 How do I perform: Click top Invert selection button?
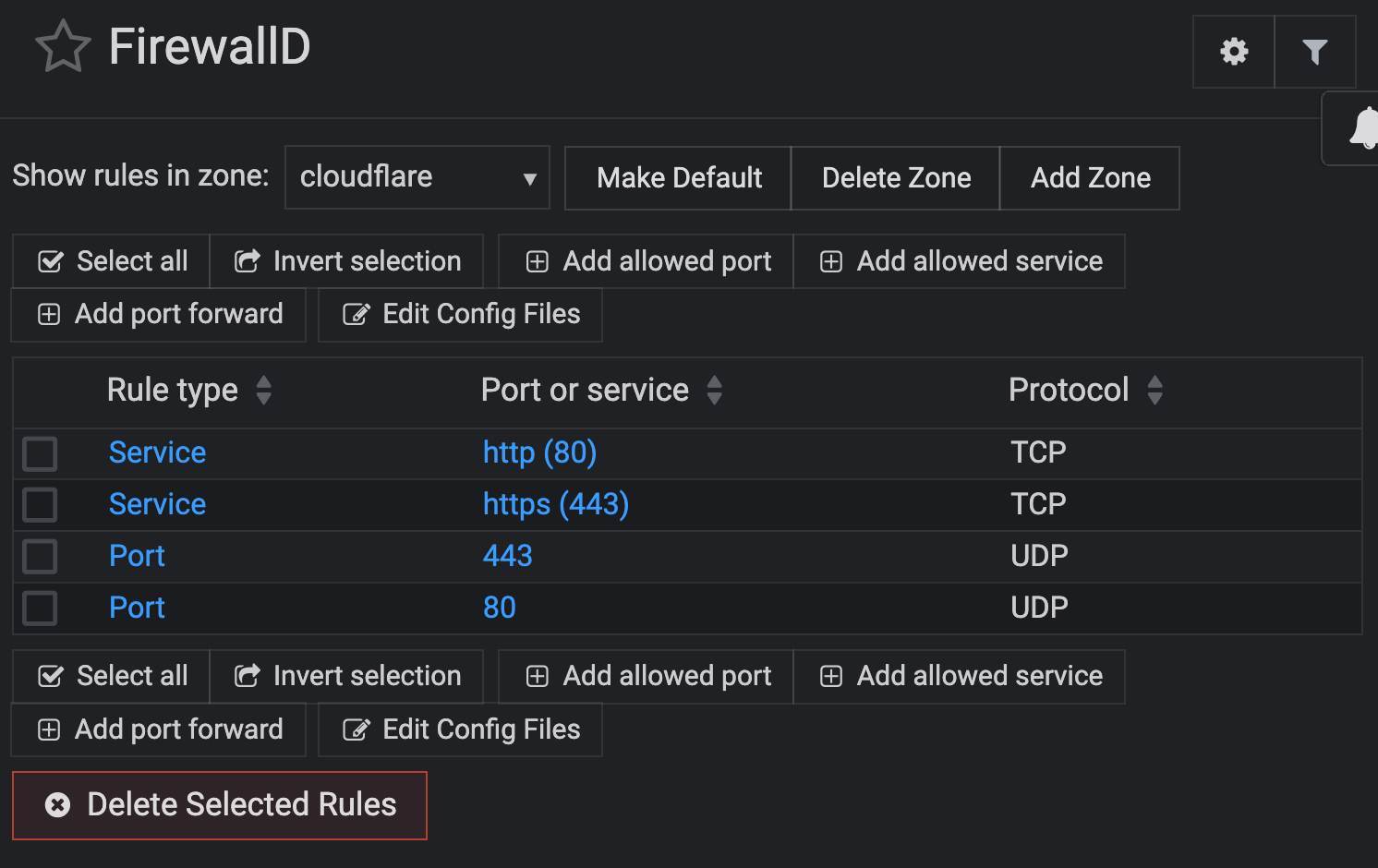coord(347,261)
